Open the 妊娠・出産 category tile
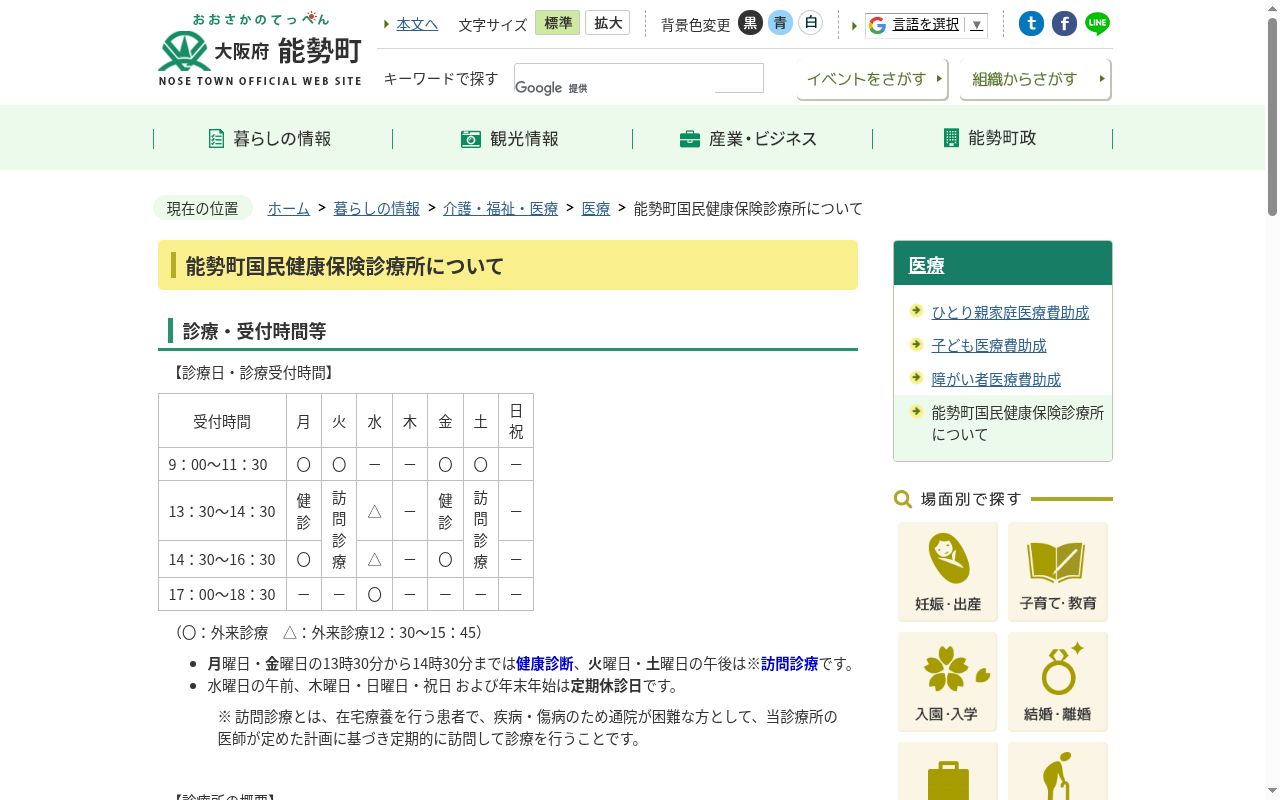Viewport: 1280px width, 800px height. [948, 572]
